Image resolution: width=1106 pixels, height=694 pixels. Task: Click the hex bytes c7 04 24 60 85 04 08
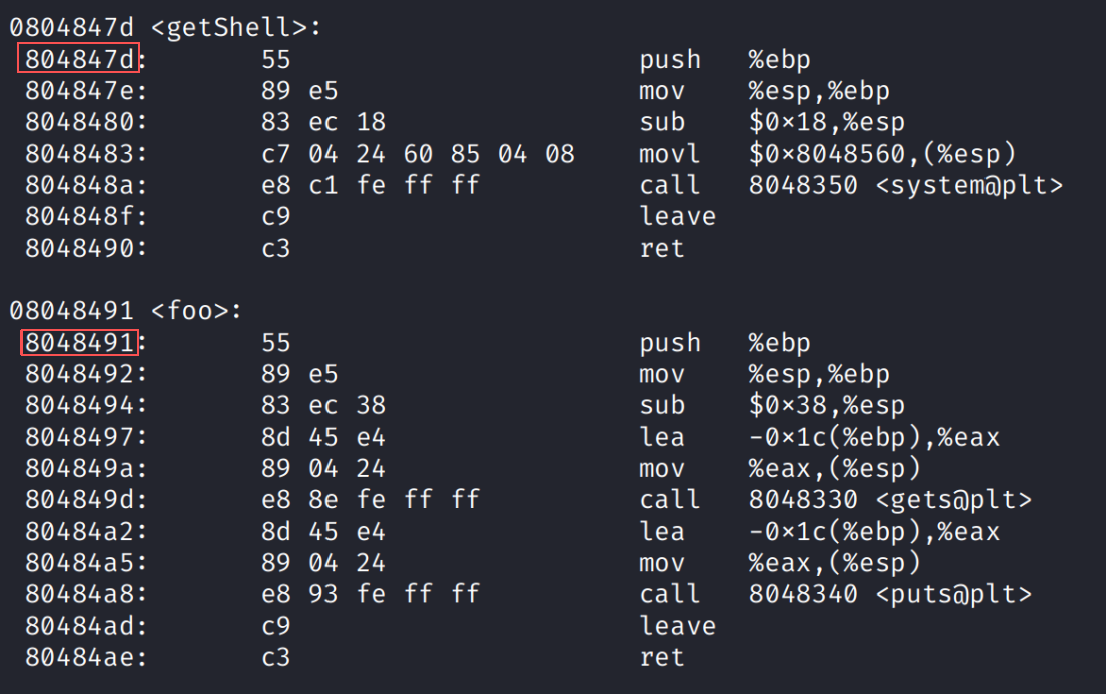click(x=417, y=154)
